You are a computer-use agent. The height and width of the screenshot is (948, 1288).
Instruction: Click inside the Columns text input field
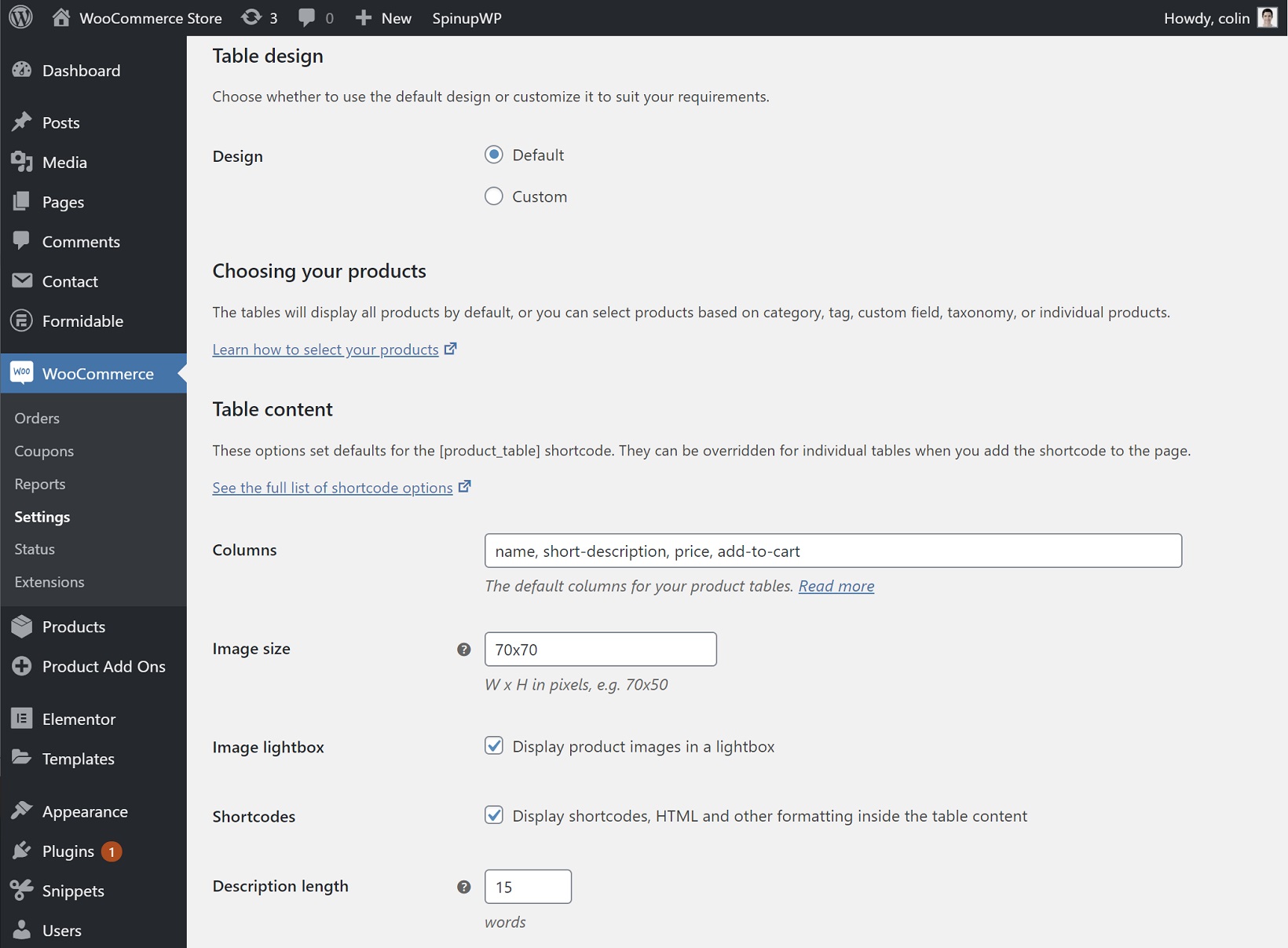pos(832,551)
